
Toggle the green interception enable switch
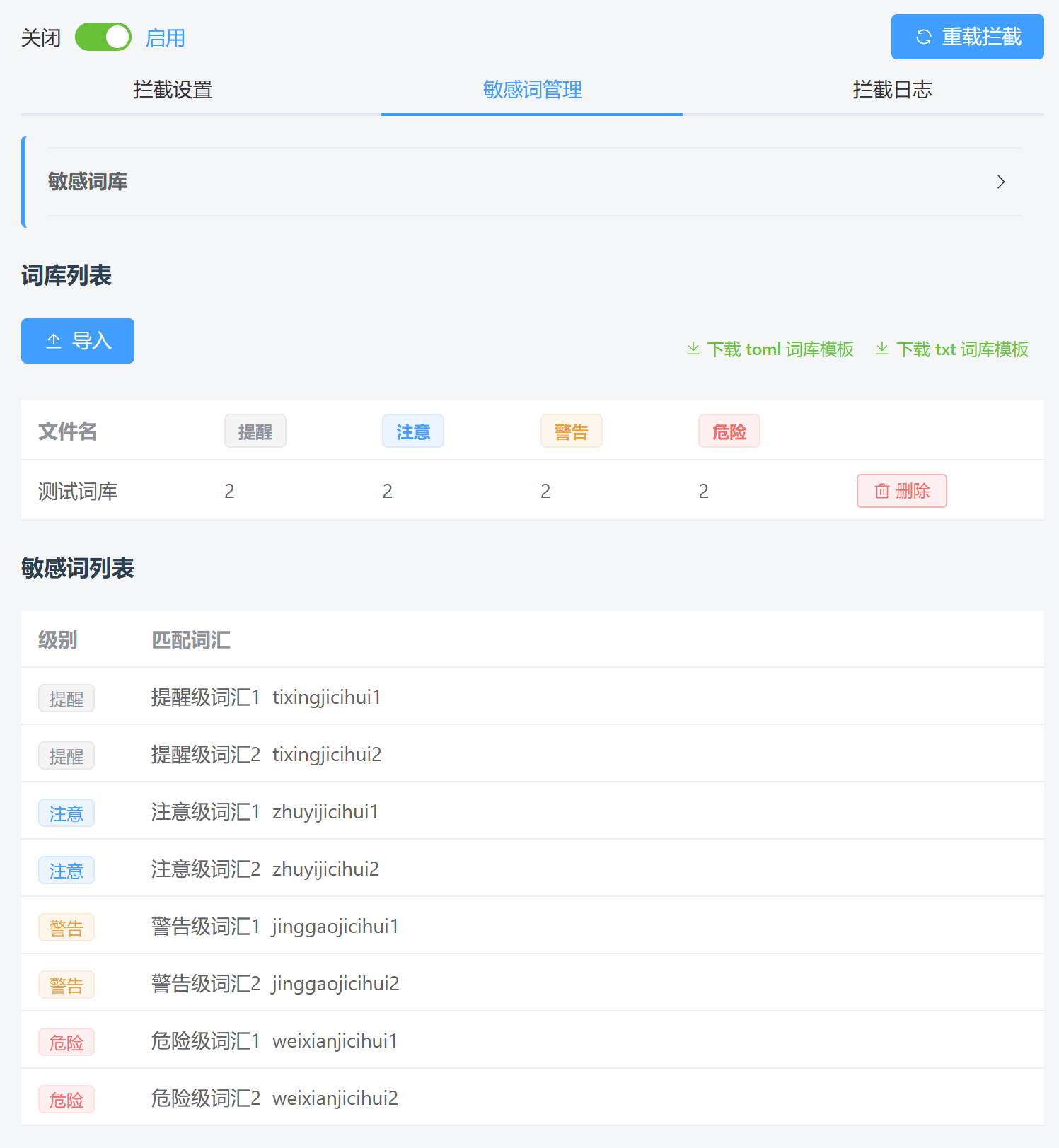coord(103,37)
